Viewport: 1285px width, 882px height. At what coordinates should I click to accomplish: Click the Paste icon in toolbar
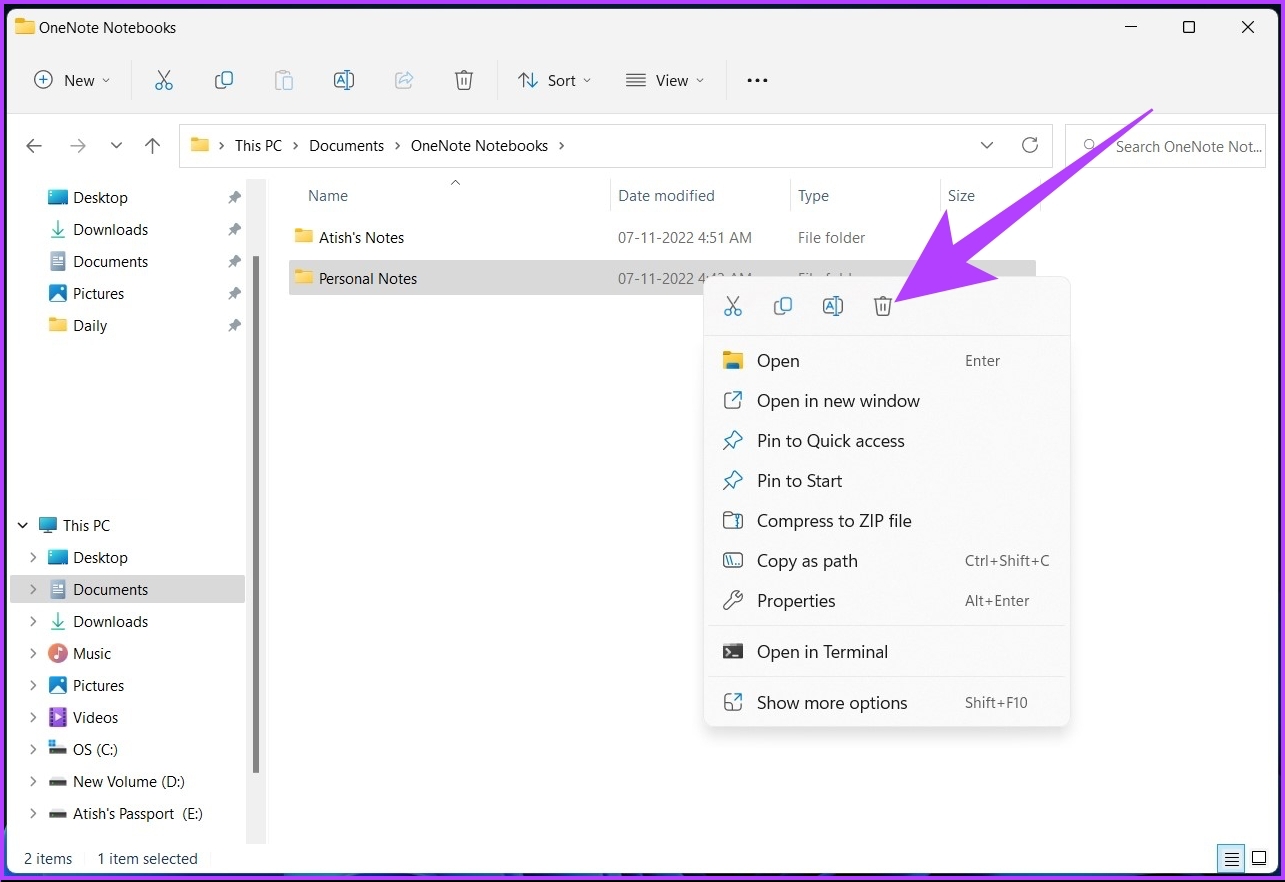284,80
